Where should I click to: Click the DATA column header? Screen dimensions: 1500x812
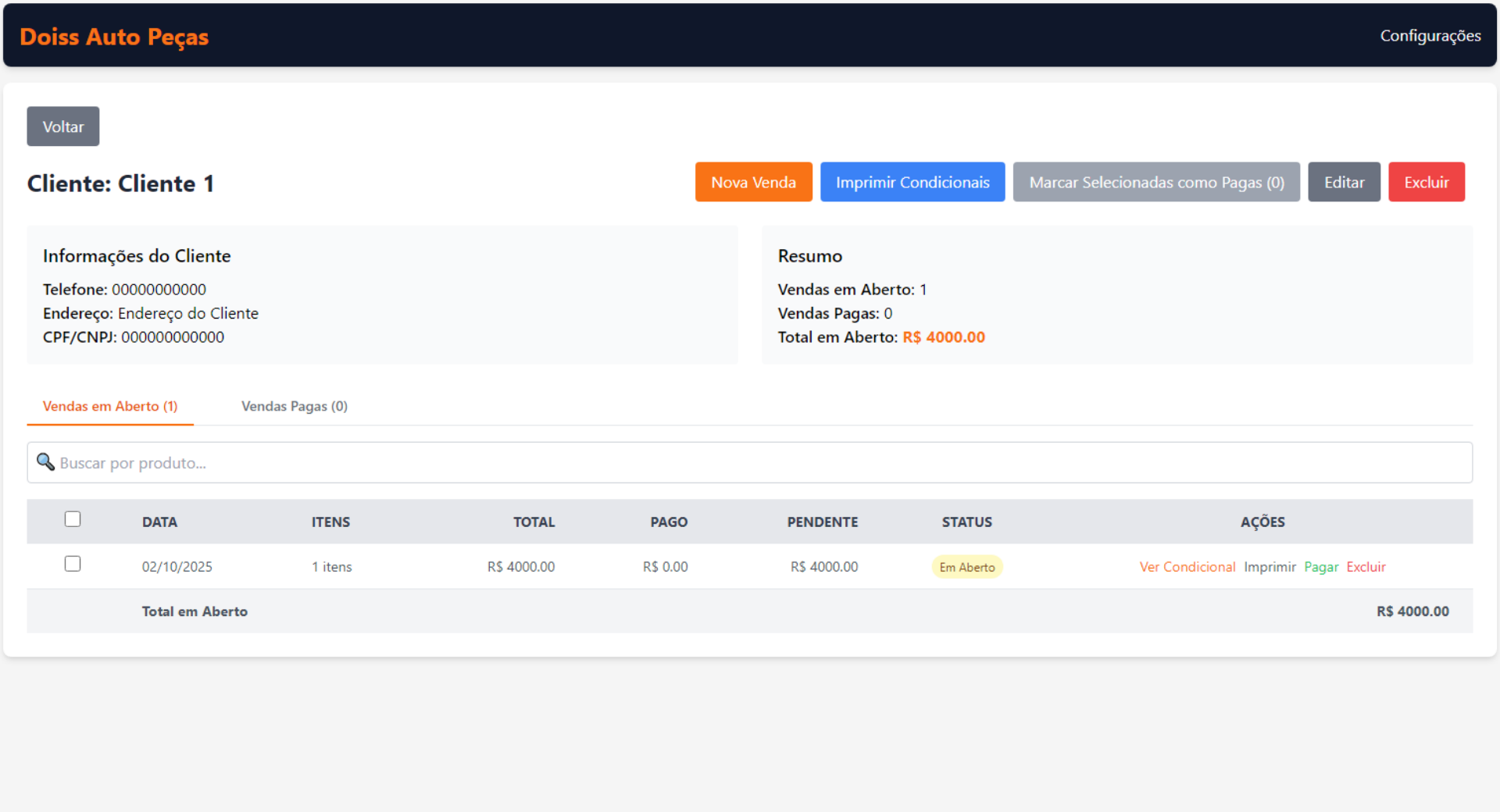(159, 522)
